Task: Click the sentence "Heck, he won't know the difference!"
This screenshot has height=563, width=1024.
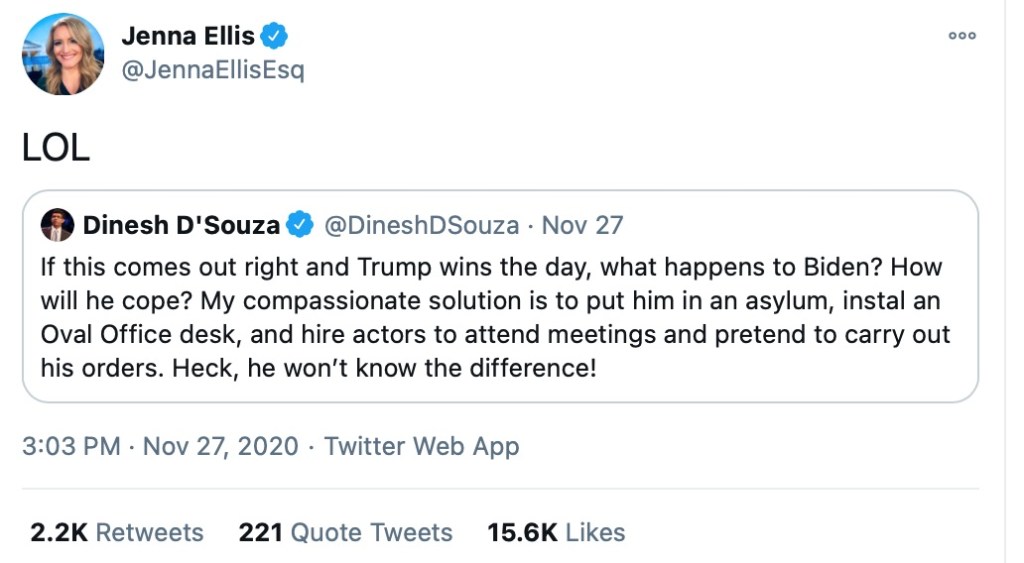Action: 430,368
